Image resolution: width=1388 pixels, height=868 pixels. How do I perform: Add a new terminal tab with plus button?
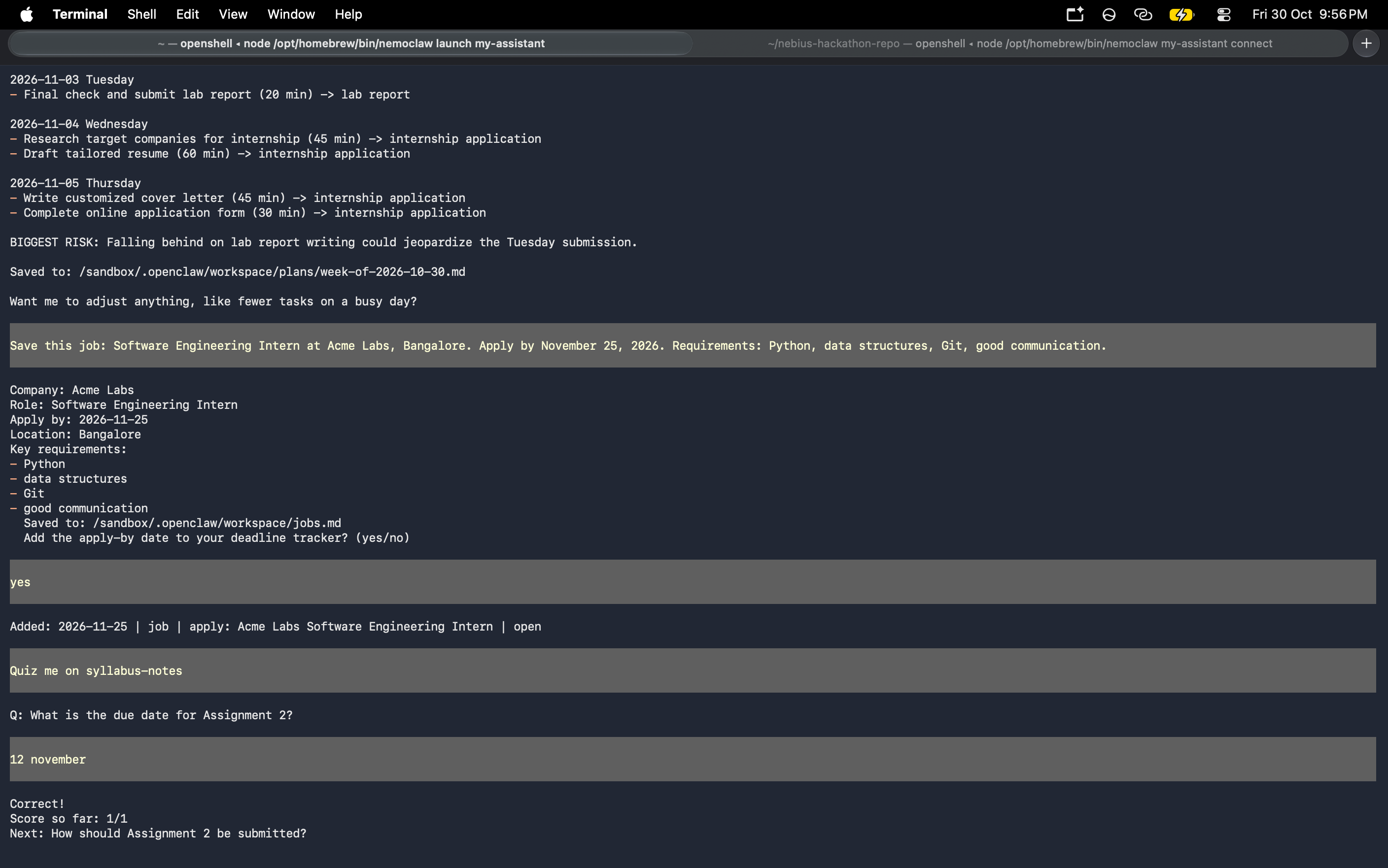(1366, 44)
